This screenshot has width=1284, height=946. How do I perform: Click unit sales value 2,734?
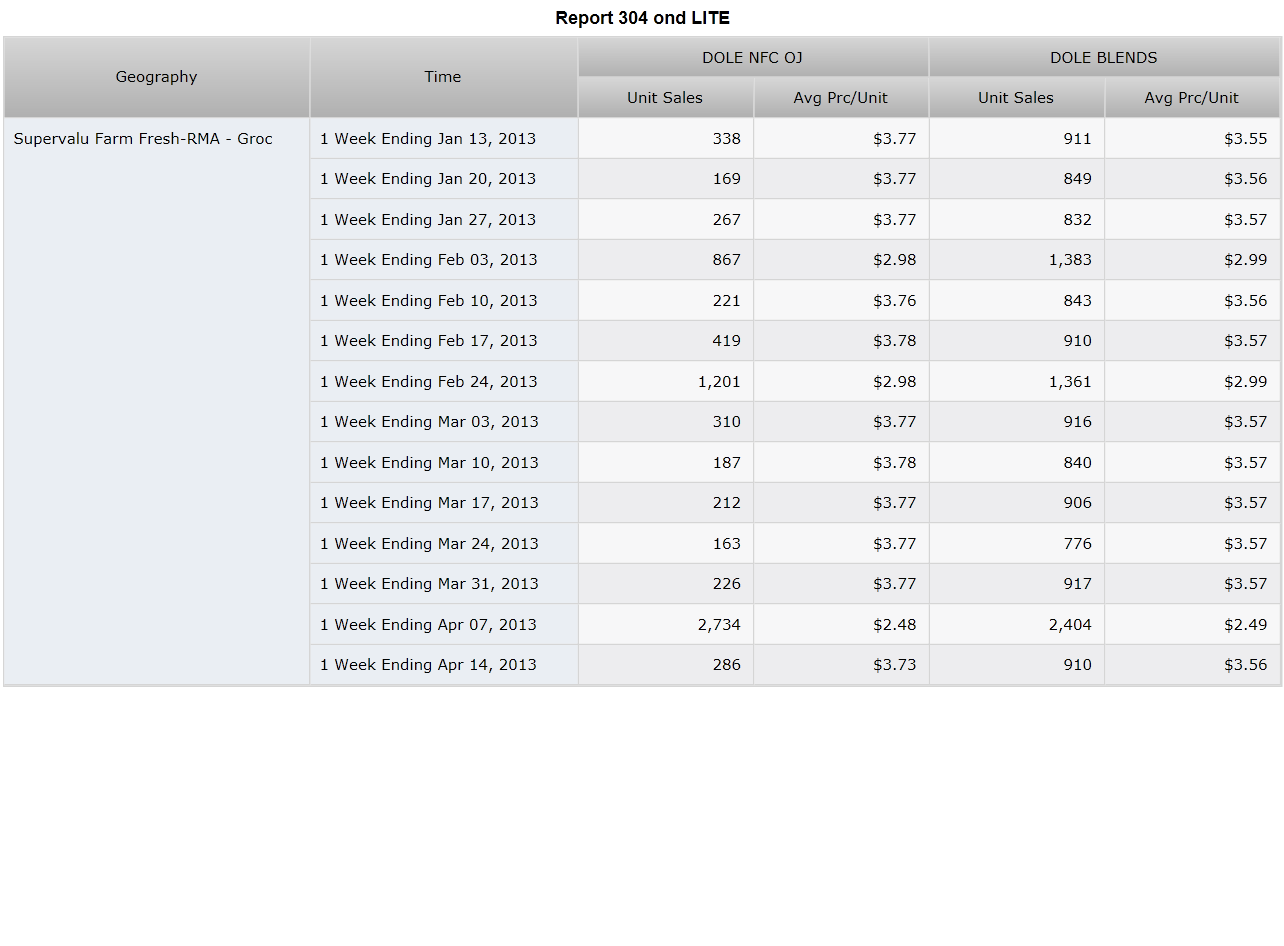pos(666,625)
